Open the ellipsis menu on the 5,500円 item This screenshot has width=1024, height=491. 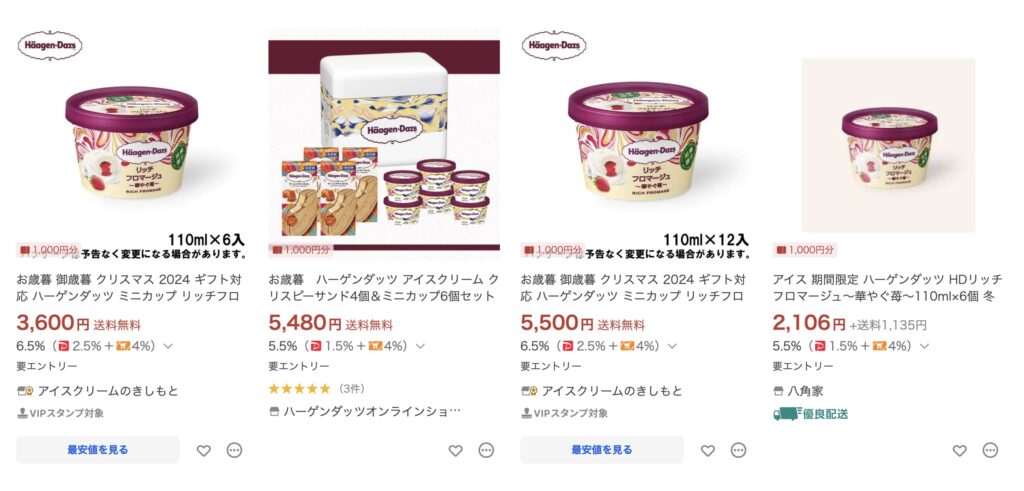coord(739,451)
